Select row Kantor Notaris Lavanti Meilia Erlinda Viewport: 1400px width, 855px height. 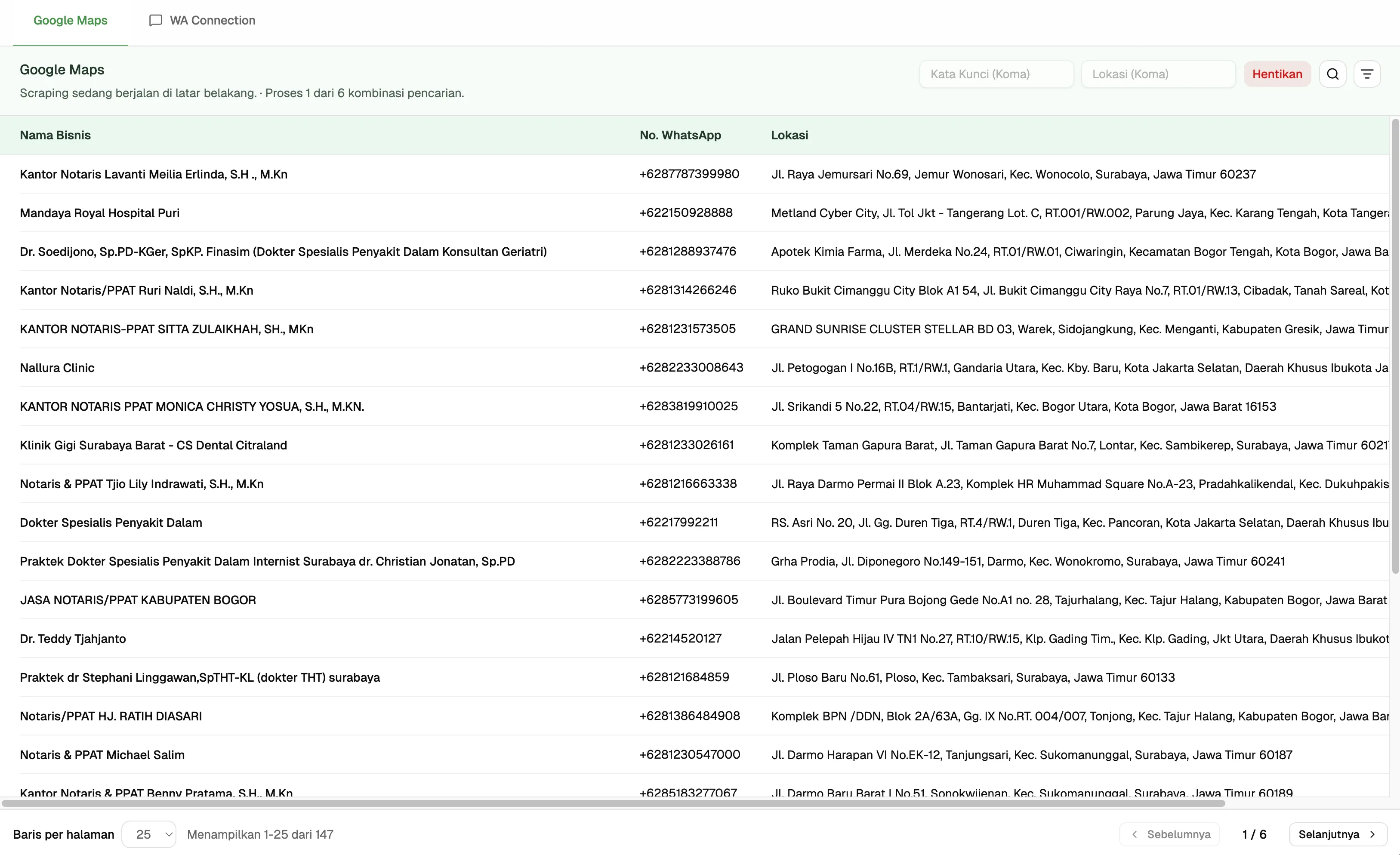tap(694, 174)
